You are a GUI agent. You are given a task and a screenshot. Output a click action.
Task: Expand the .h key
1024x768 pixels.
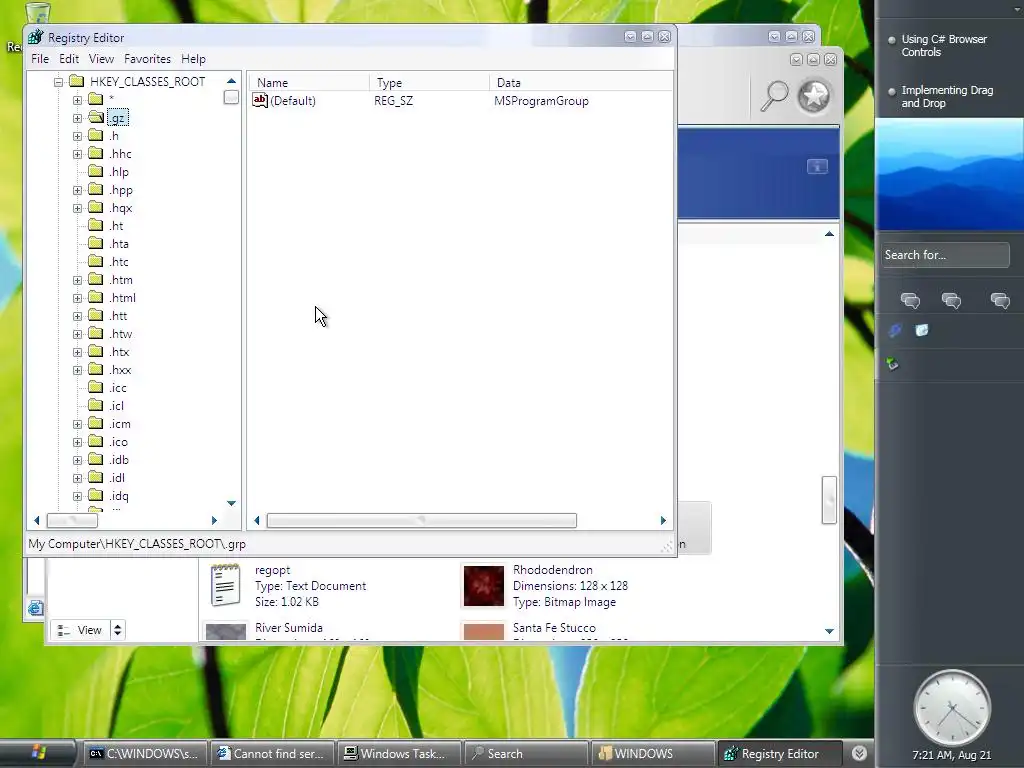(77, 136)
